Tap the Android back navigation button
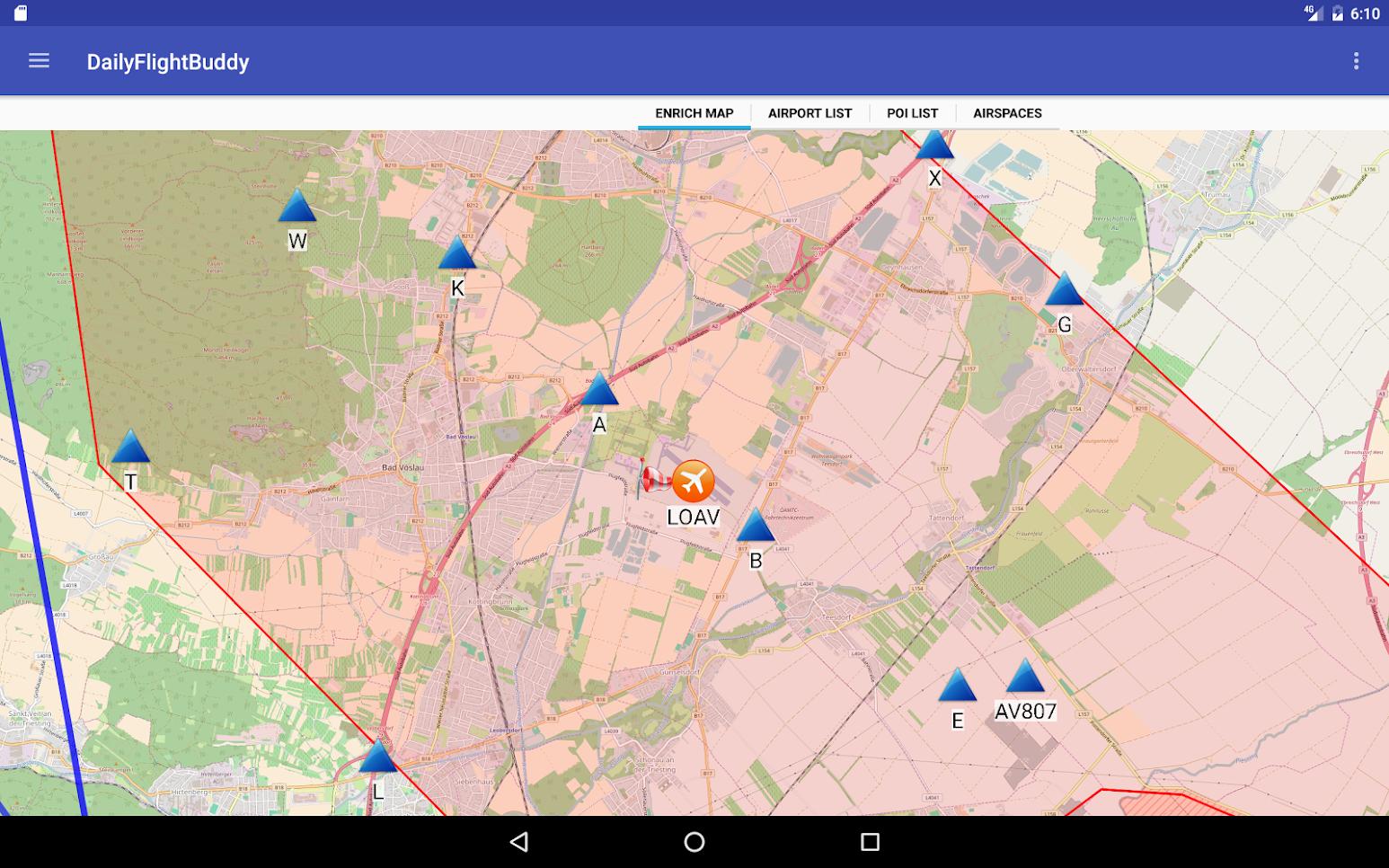 (518, 842)
